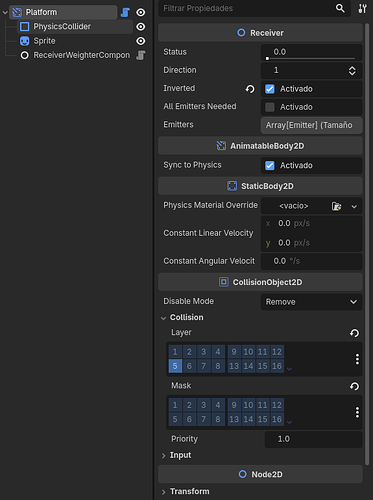Click the CollisionObject2D section header
373x500 pixels.
click(260, 282)
